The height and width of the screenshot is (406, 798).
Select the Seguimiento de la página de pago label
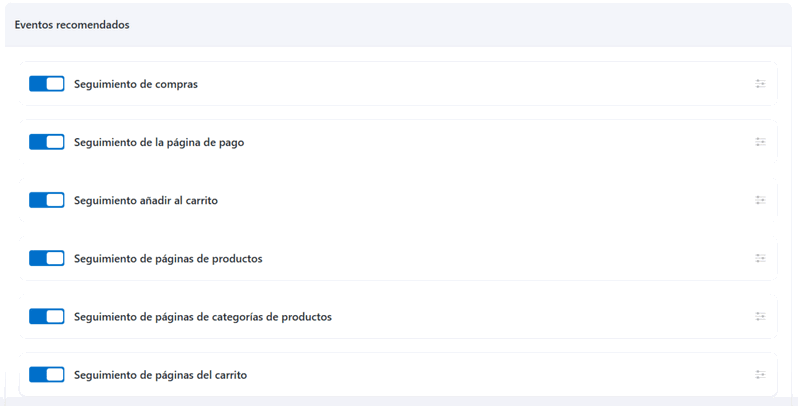click(159, 142)
